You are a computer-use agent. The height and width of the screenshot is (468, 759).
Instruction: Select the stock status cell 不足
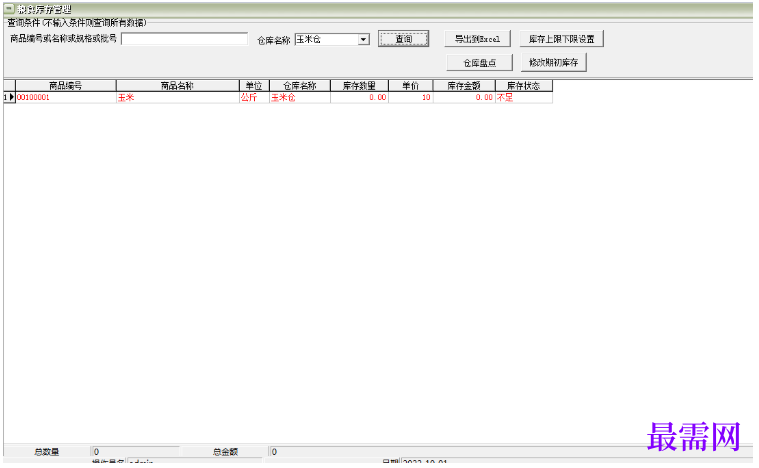coord(524,97)
